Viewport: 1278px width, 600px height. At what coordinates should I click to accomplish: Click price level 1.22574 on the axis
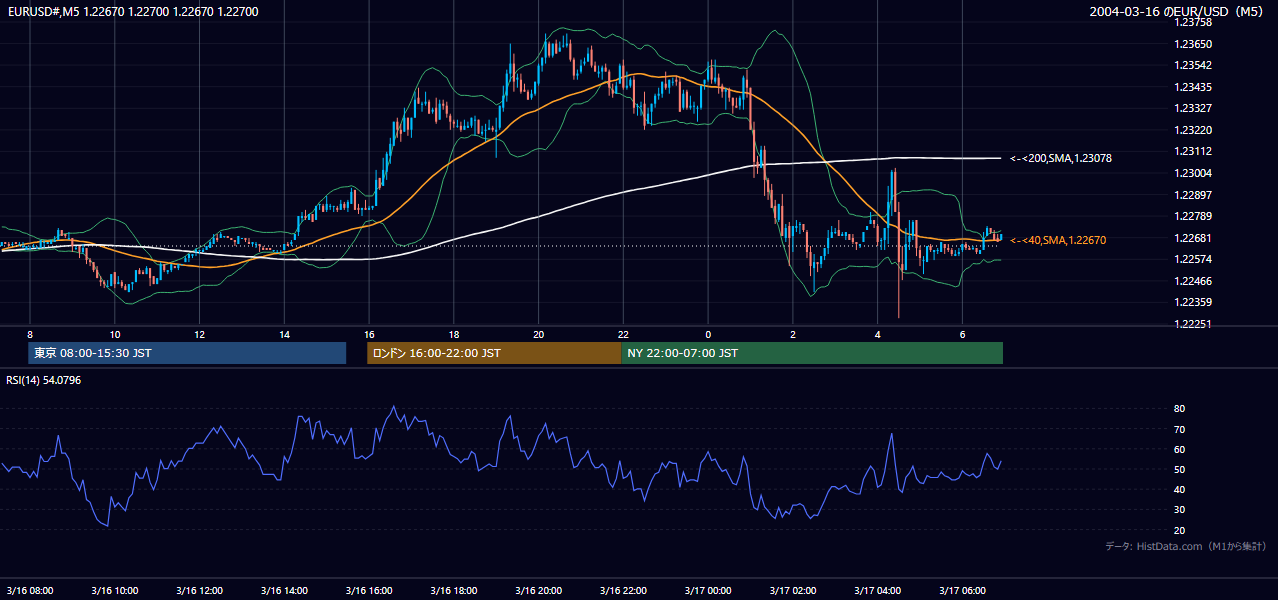click(1193, 259)
